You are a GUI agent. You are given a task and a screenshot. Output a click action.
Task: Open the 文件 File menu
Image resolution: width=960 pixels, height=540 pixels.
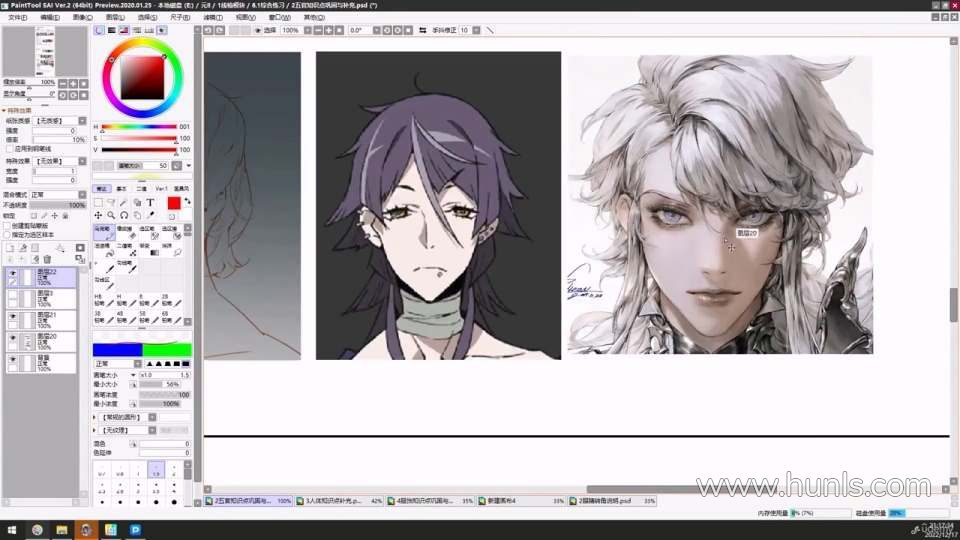pos(18,17)
